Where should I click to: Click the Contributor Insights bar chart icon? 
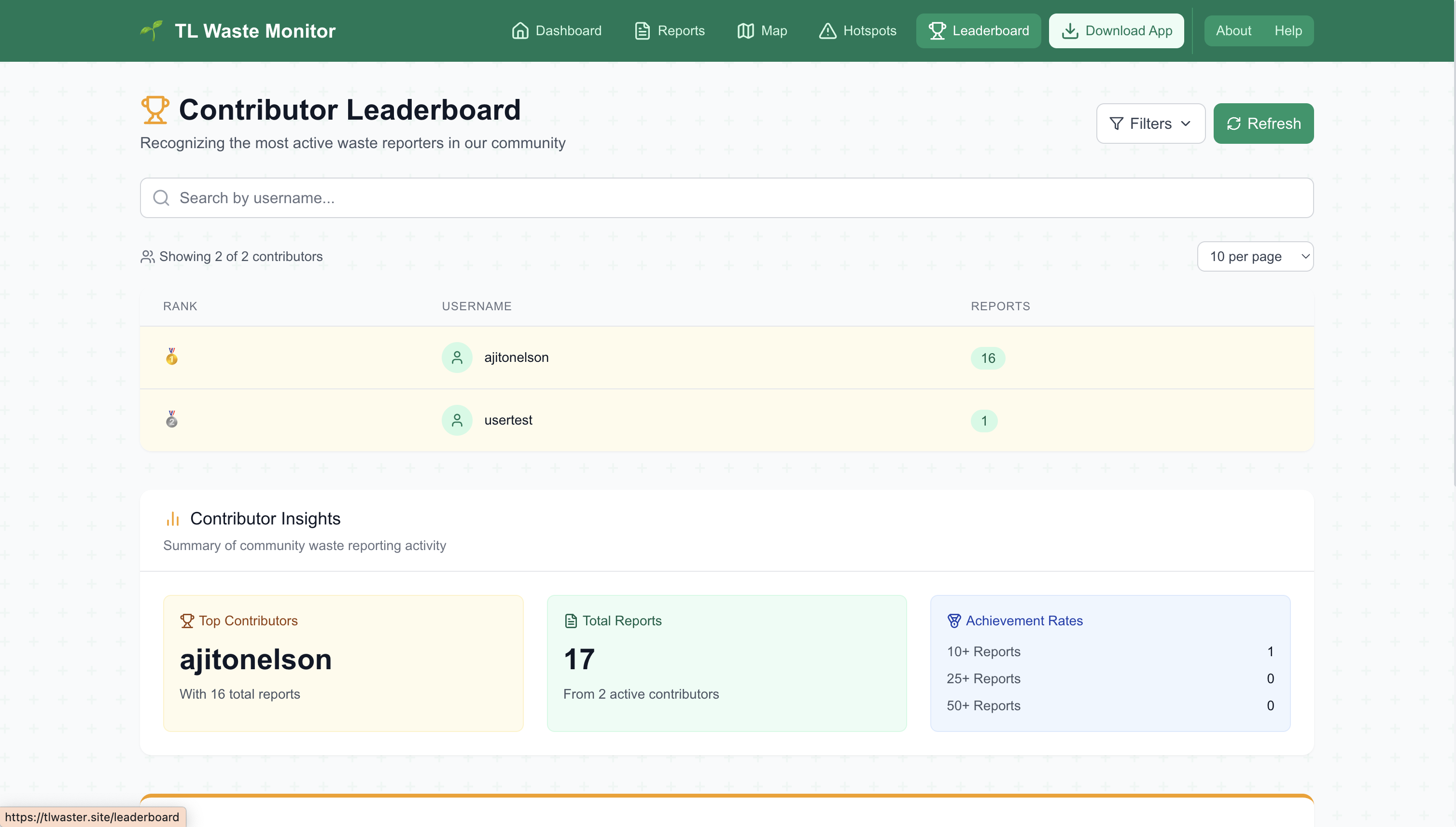click(x=173, y=519)
